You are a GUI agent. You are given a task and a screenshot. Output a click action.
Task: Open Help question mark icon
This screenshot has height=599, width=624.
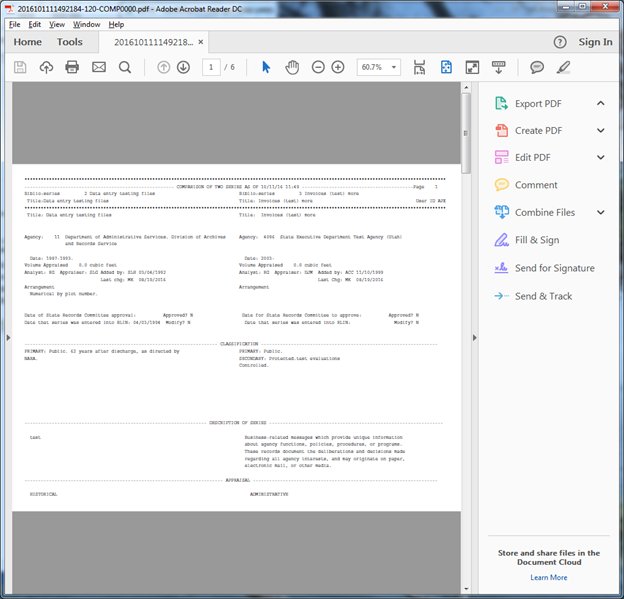coord(560,42)
